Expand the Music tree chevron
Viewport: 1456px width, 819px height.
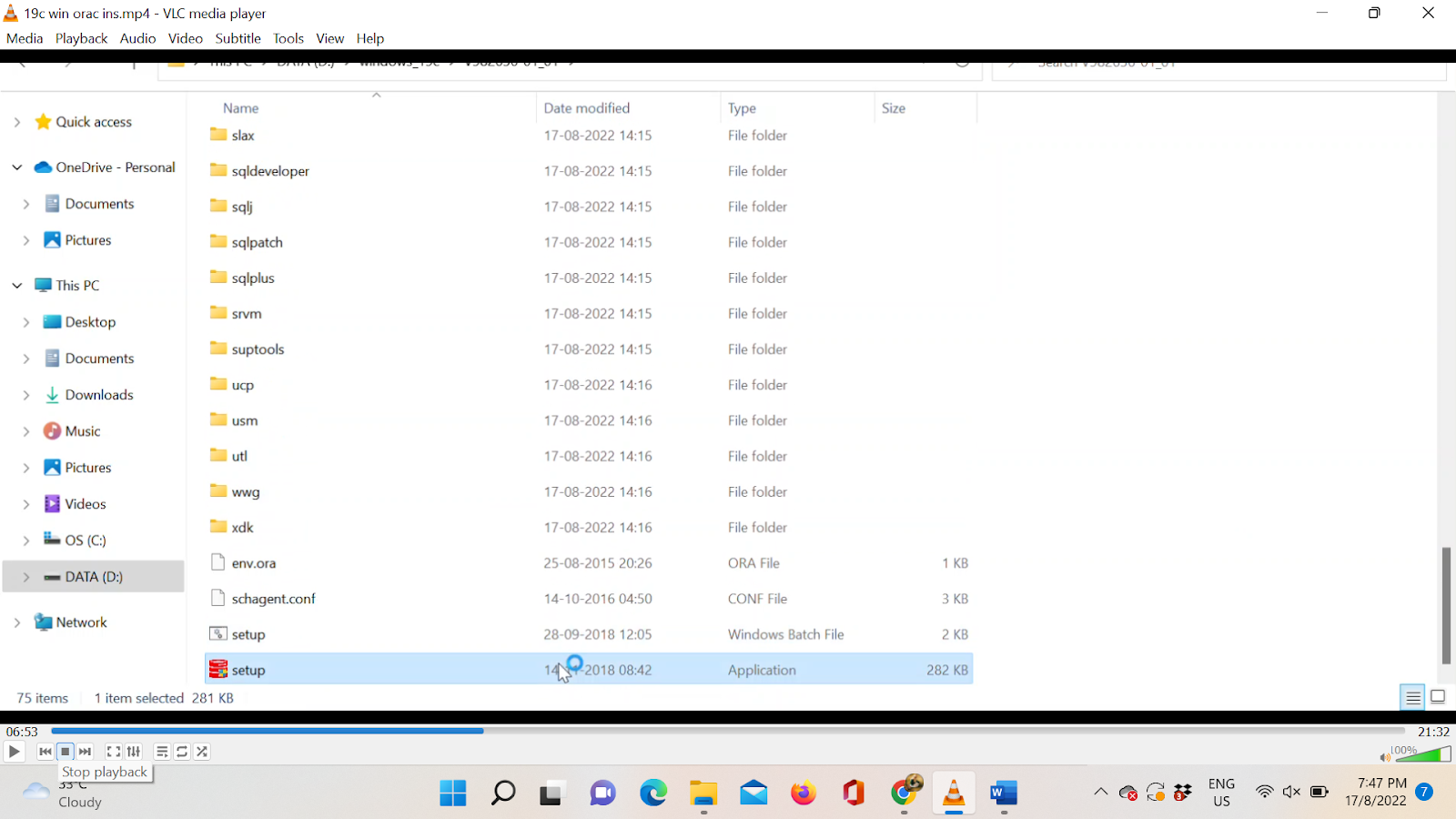[26, 431]
